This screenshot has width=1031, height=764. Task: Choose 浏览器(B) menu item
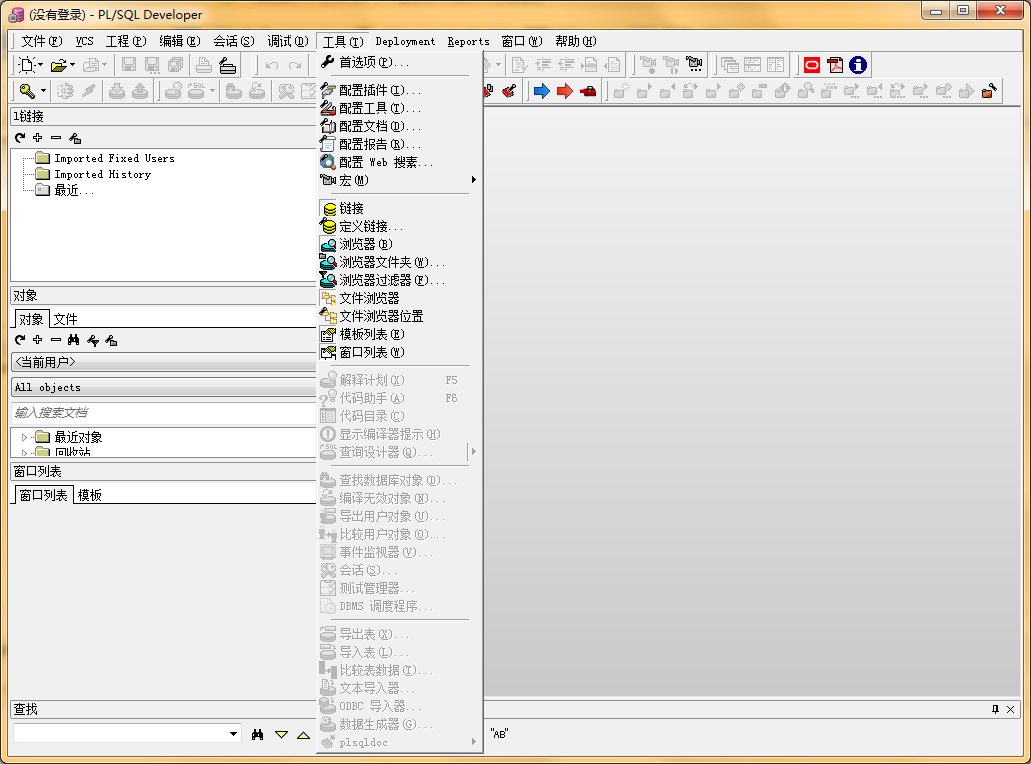pos(400,245)
